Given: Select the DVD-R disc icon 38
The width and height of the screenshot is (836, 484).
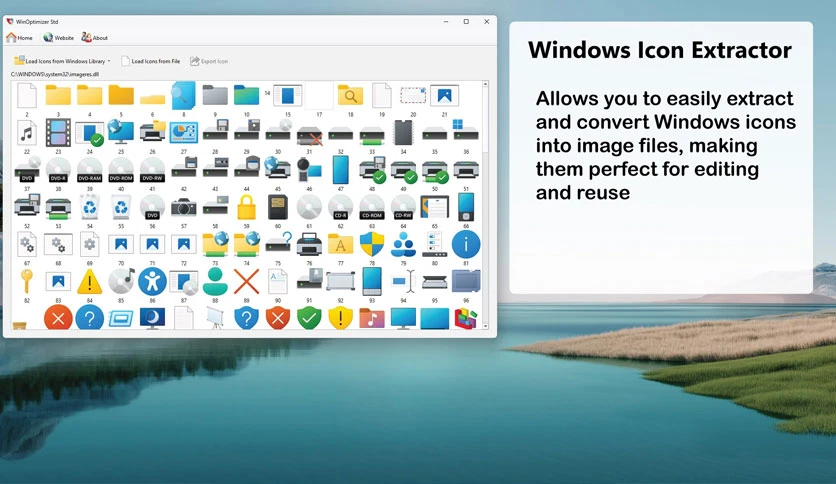Looking at the screenshot, I should point(58,170).
